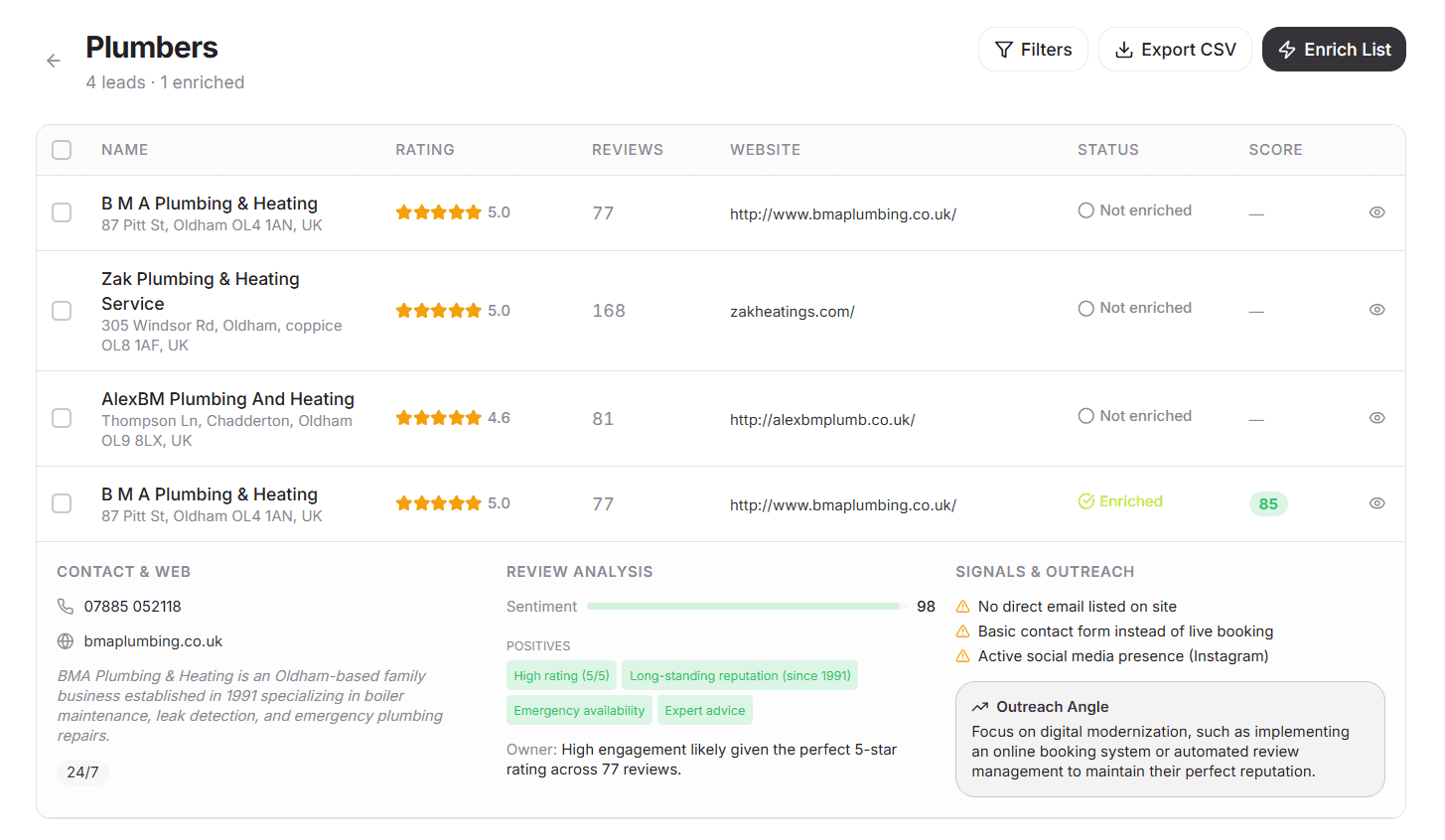Click Zak Plumbing & Heating Service name

201,291
